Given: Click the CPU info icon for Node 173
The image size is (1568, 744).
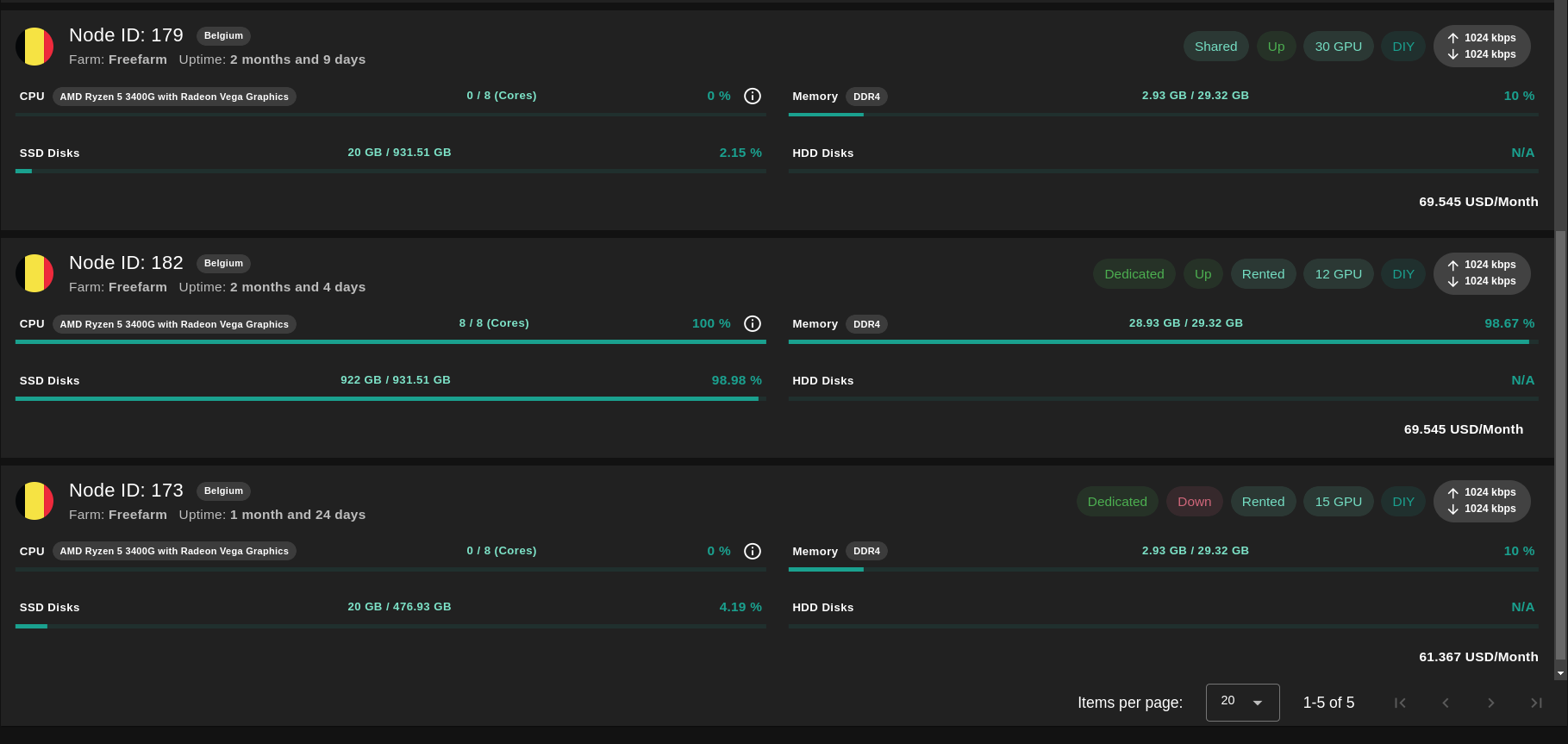Looking at the screenshot, I should 753,551.
